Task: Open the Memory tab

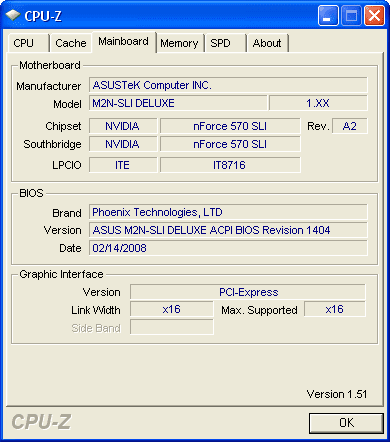Action: tap(179, 43)
